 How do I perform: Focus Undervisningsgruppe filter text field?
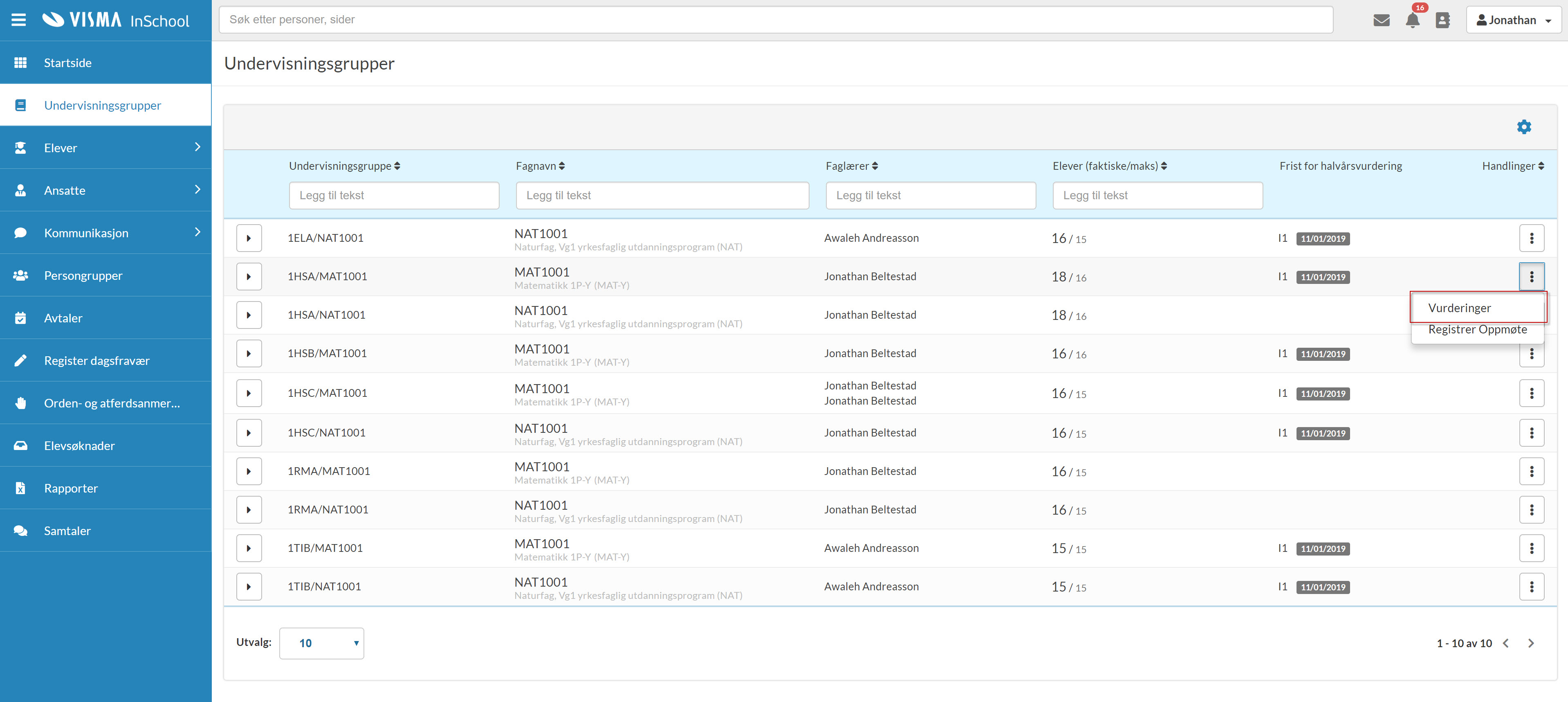(x=394, y=196)
